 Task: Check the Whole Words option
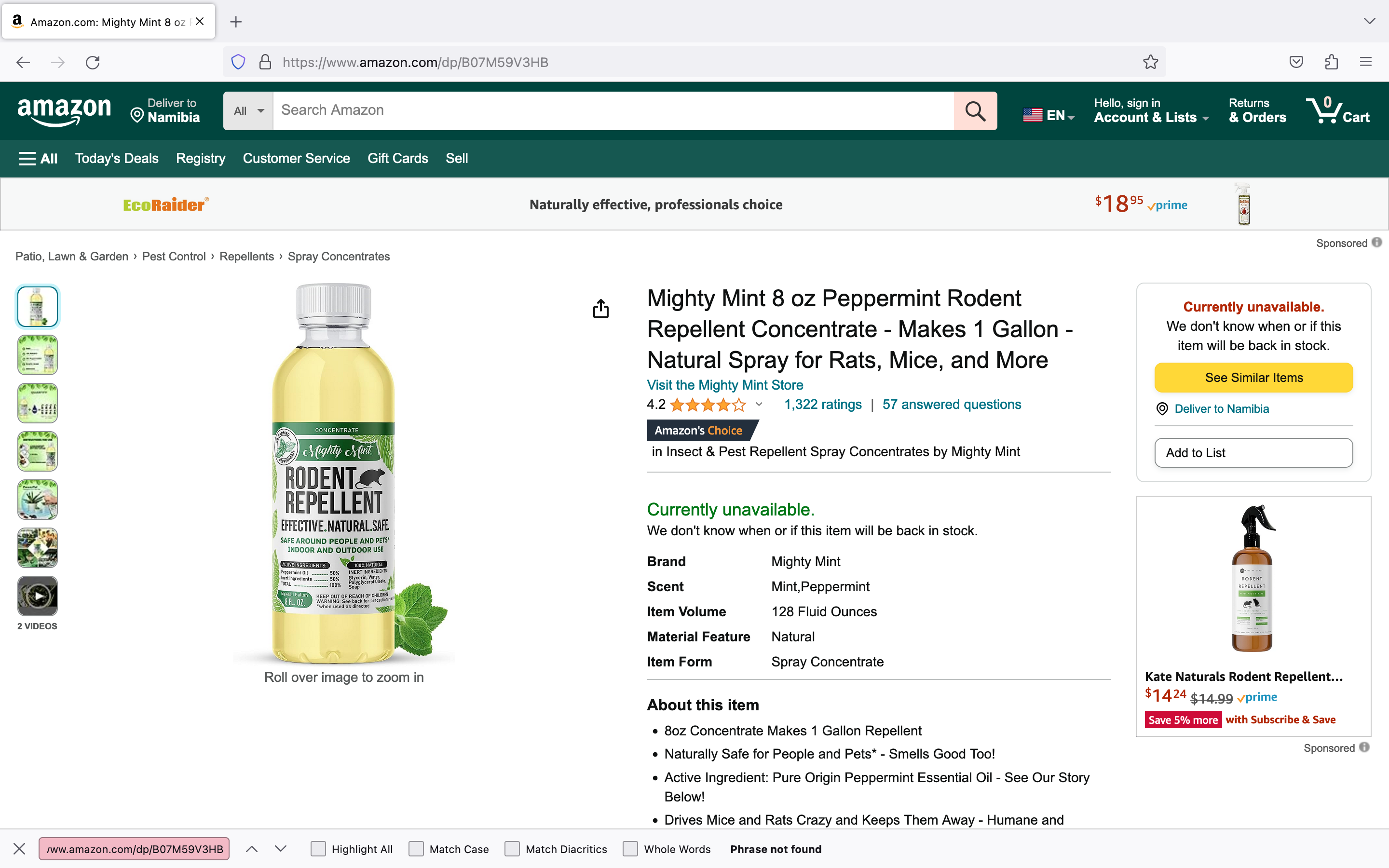point(630,849)
